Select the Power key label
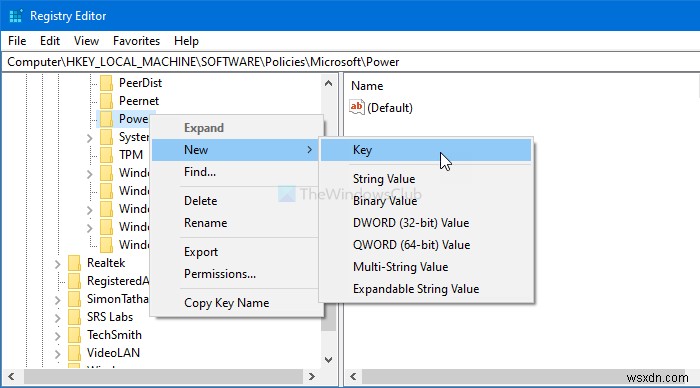Viewport: 700px width, 388px height. (x=133, y=119)
